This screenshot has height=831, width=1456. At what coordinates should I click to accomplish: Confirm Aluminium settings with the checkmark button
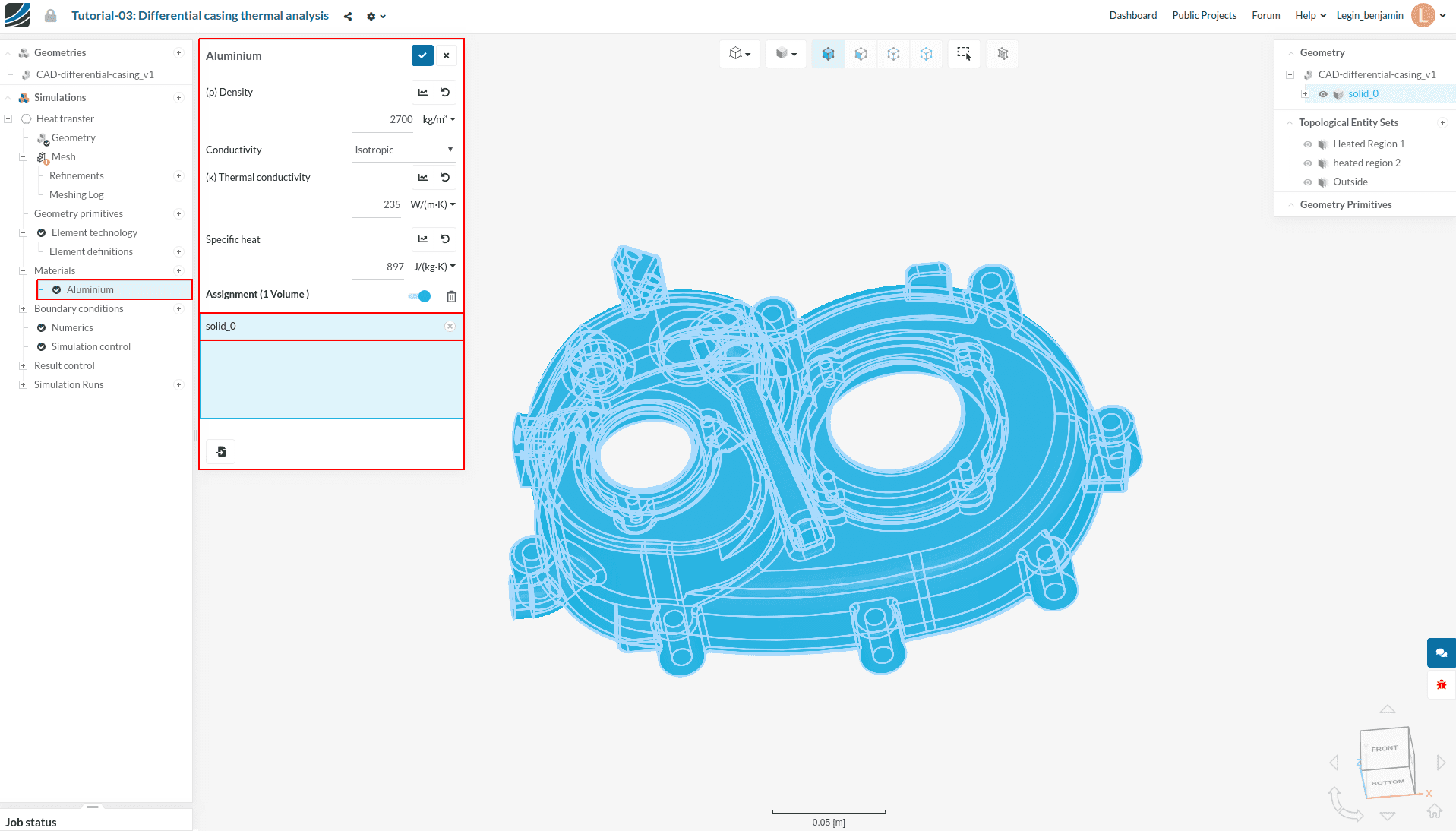[x=422, y=55]
